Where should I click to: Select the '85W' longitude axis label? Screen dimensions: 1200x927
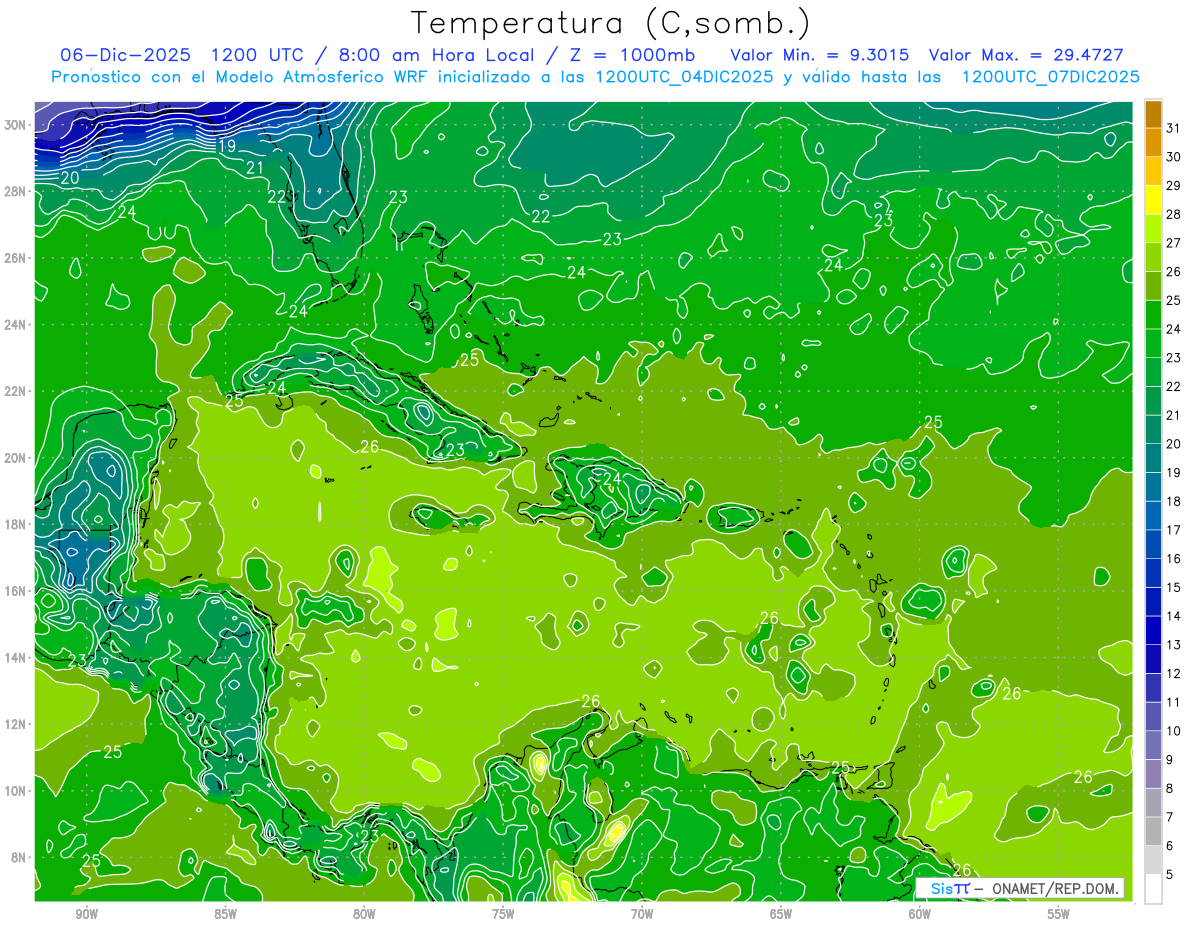coord(225,915)
